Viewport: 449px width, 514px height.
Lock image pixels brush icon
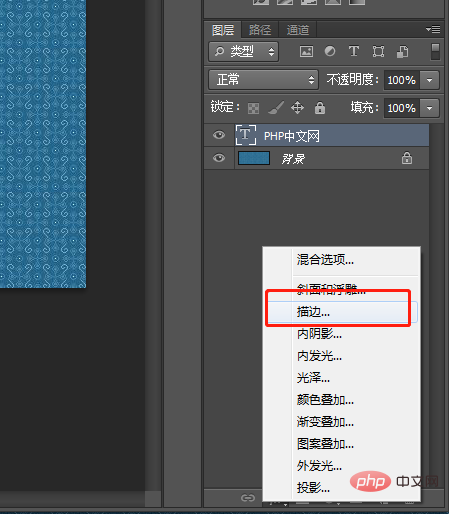click(276, 108)
